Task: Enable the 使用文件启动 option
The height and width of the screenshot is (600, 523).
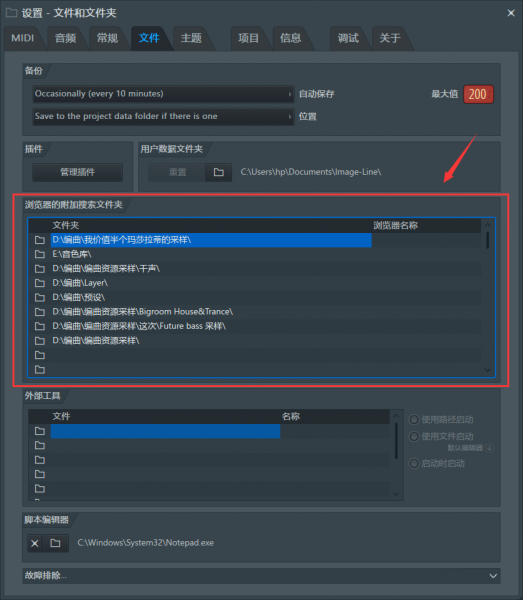Action: [414, 437]
